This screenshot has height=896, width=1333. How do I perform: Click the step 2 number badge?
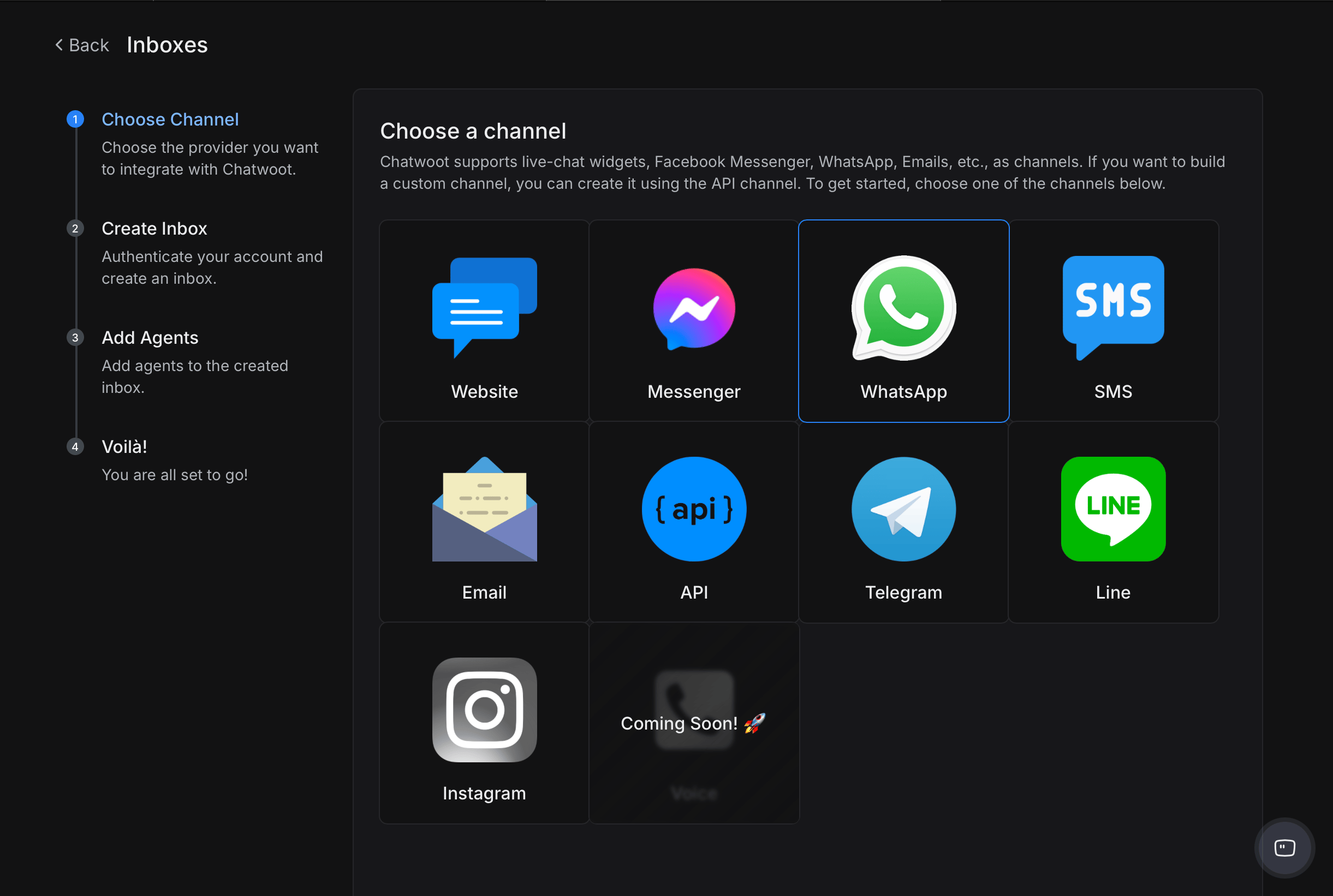click(75, 228)
